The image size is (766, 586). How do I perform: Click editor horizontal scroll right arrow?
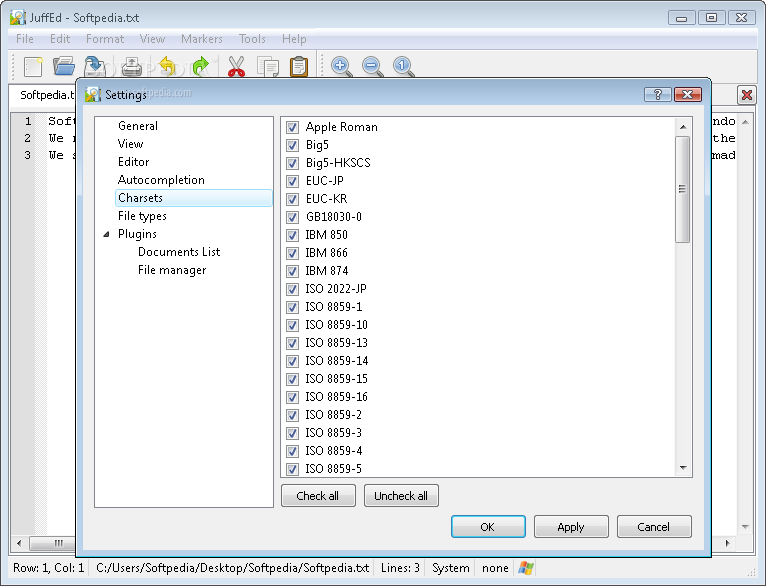(727, 543)
